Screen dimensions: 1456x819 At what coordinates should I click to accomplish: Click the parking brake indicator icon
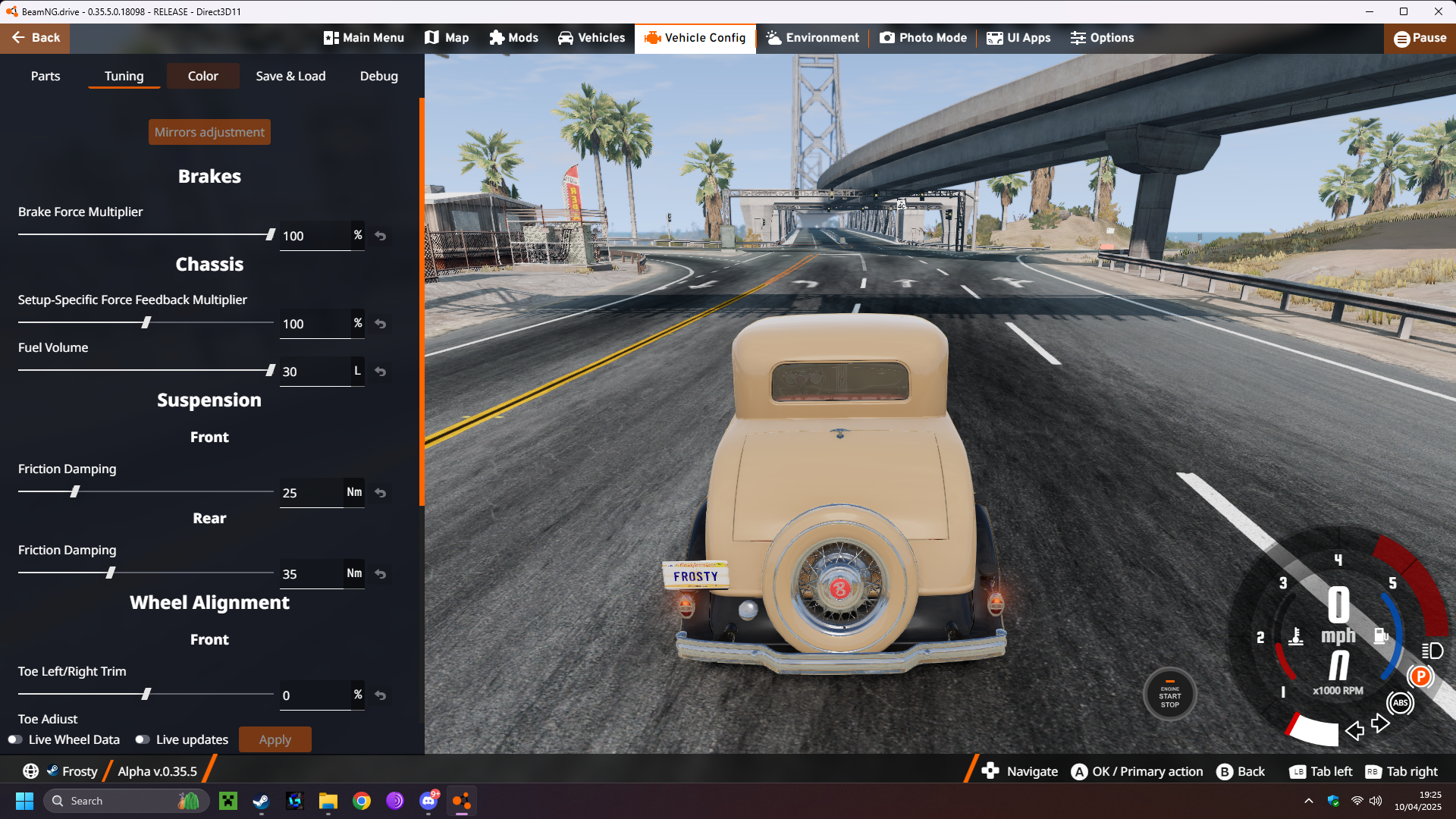click(x=1420, y=676)
